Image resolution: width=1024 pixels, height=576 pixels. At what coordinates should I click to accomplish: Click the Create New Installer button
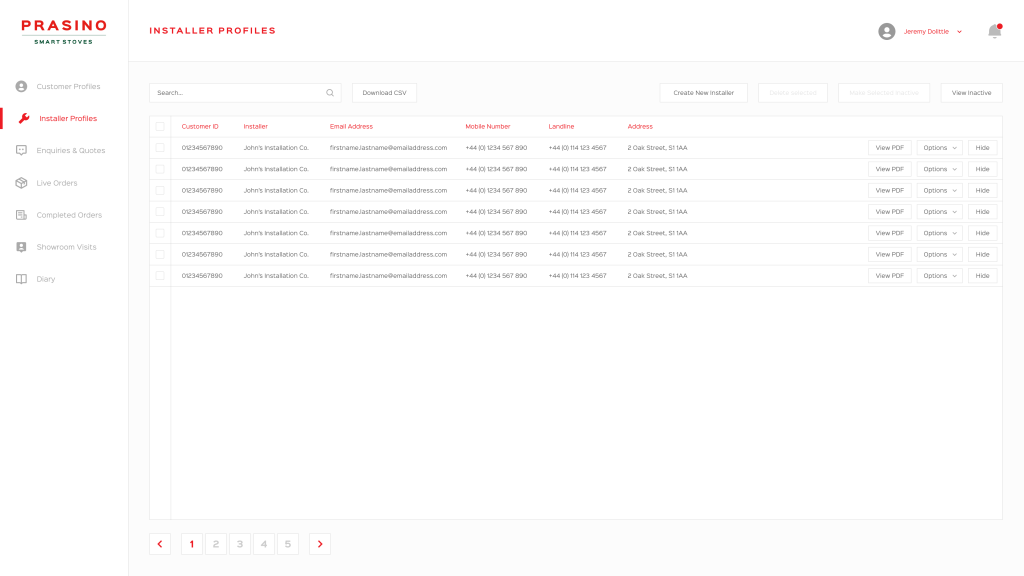click(x=703, y=92)
